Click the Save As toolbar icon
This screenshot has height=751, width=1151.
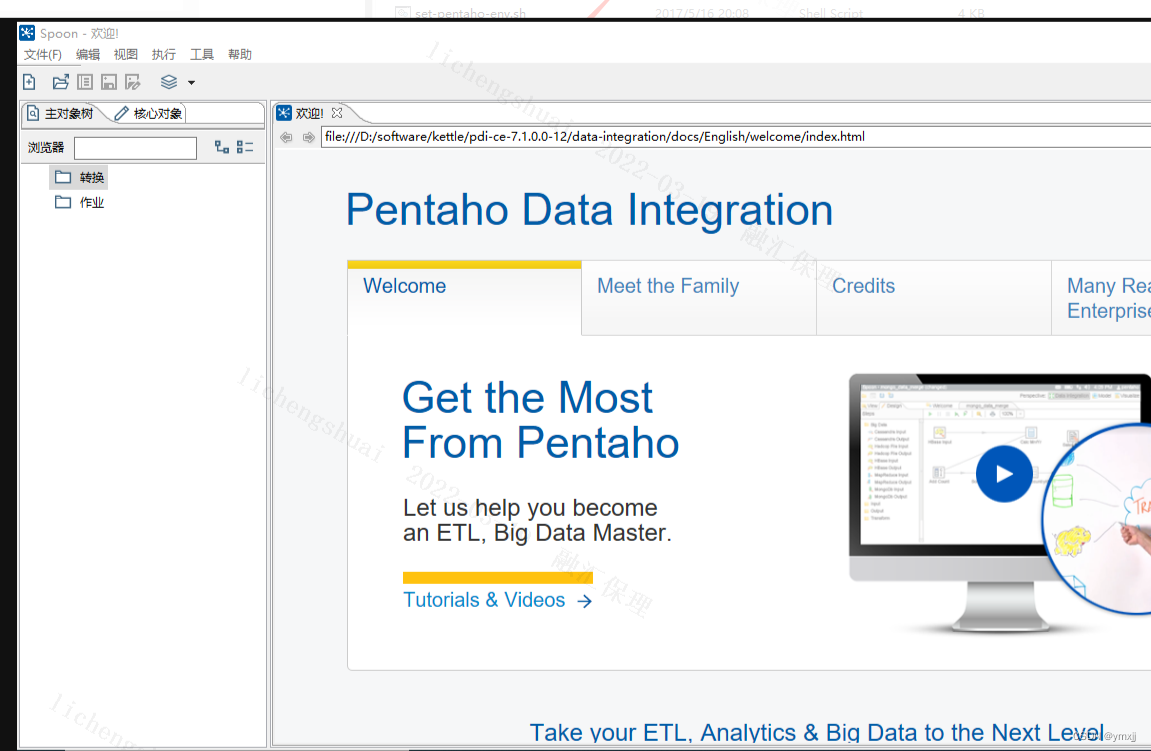pos(132,82)
